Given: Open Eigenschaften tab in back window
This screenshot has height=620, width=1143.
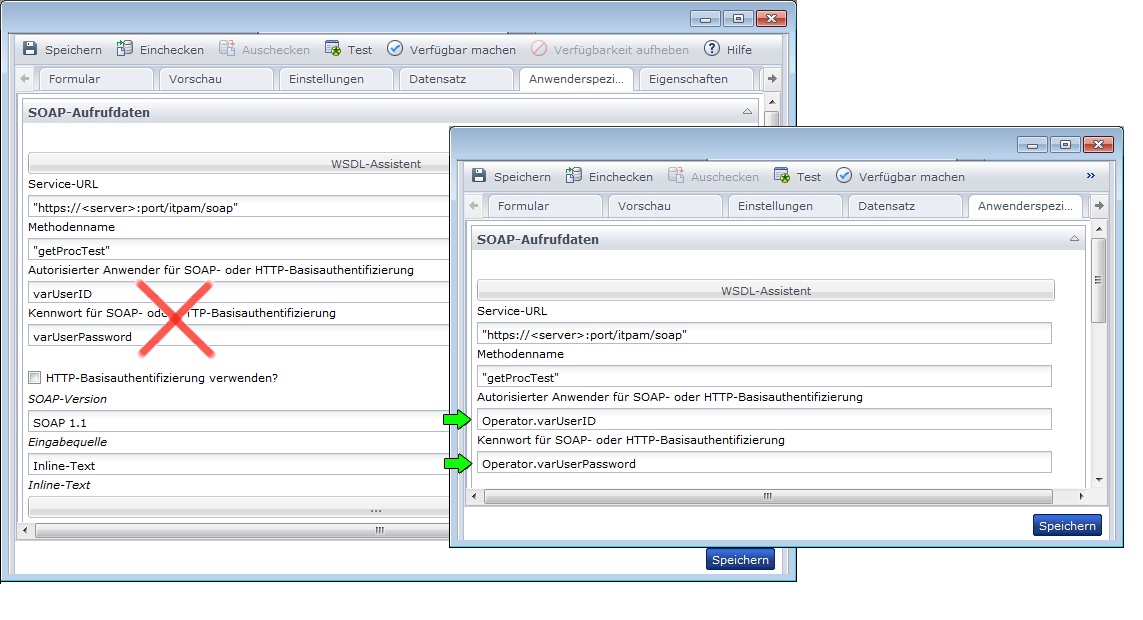Looking at the screenshot, I should (x=696, y=79).
